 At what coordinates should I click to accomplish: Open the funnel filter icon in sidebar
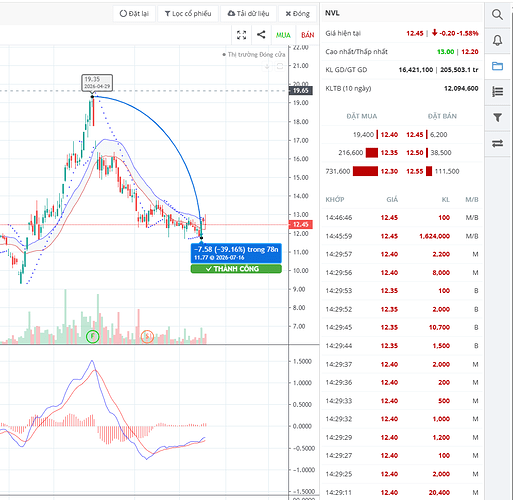(497, 117)
